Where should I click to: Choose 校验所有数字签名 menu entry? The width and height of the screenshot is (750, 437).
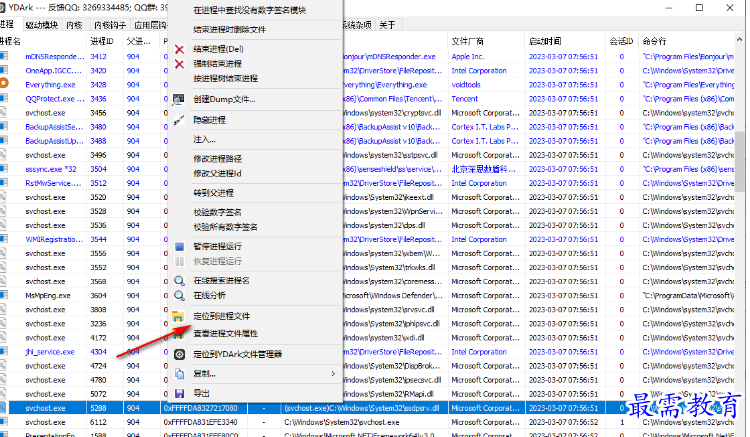pyautogui.click(x=225, y=227)
